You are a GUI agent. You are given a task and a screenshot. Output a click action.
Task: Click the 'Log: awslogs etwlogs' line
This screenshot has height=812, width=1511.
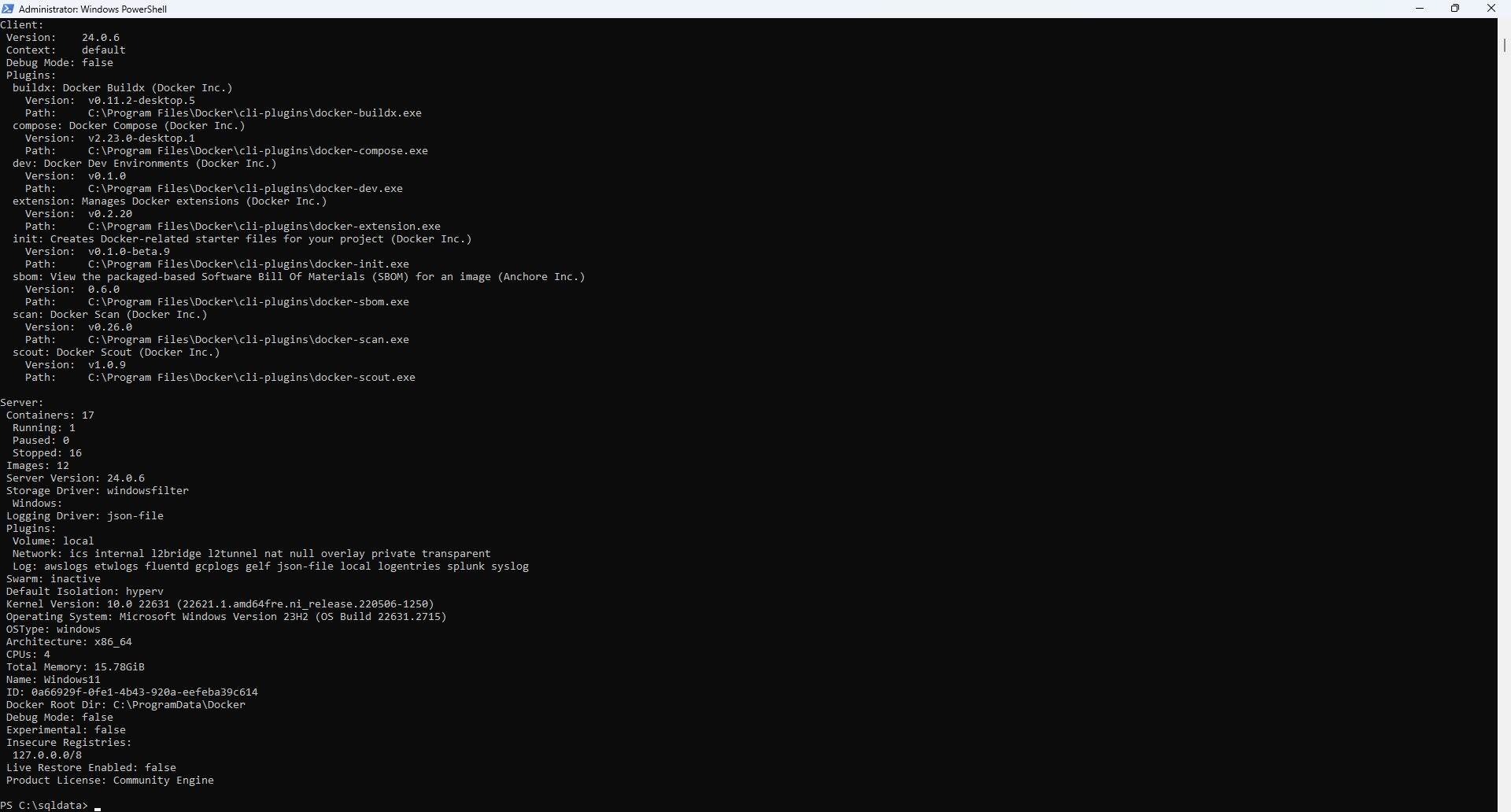tap(271, 567)
